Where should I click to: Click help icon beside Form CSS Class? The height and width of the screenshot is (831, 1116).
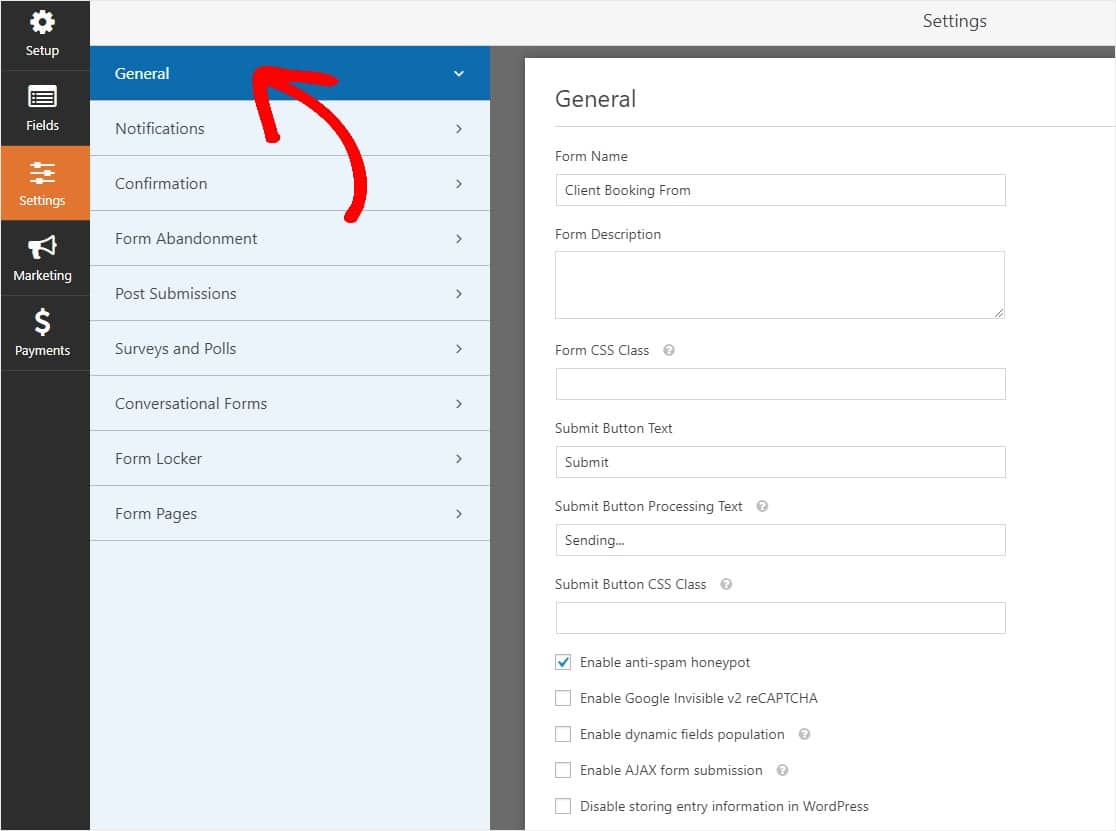pos(668,350)
